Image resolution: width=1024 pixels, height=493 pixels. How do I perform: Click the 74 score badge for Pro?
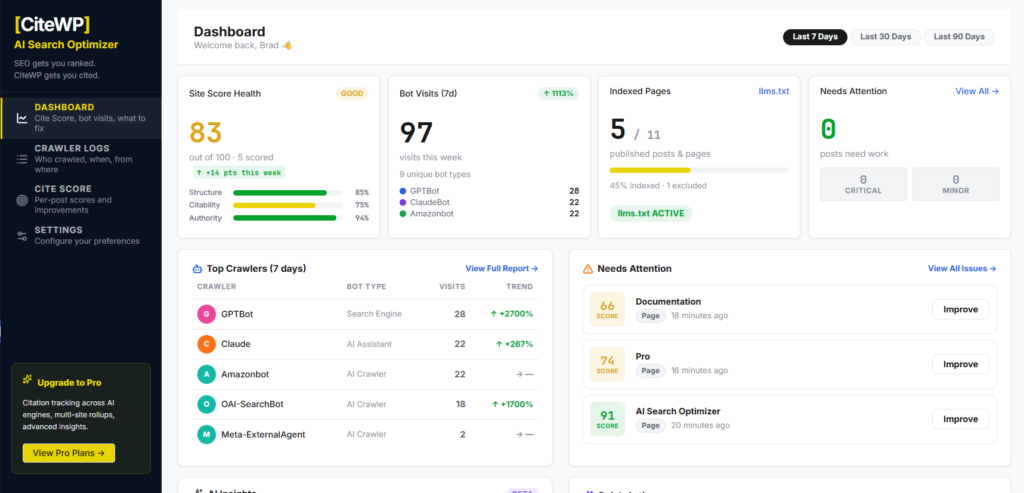pos(607,364)
